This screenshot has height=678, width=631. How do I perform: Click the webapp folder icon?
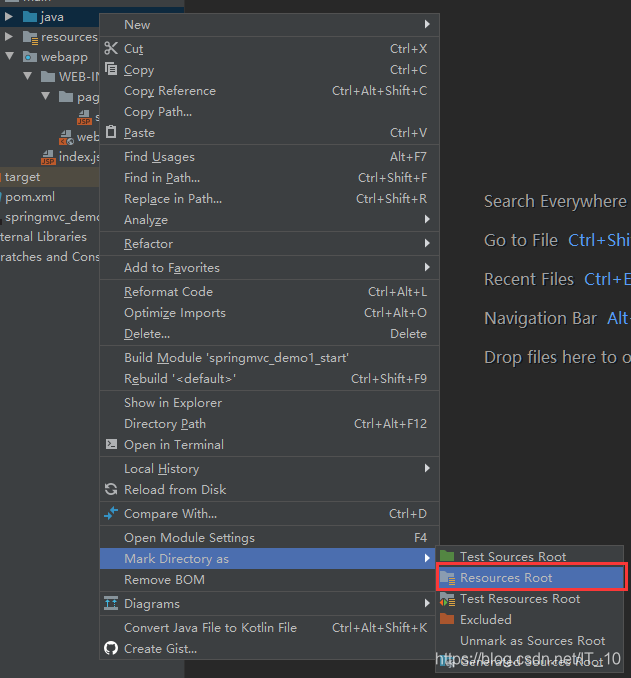(x=30, y=57)
